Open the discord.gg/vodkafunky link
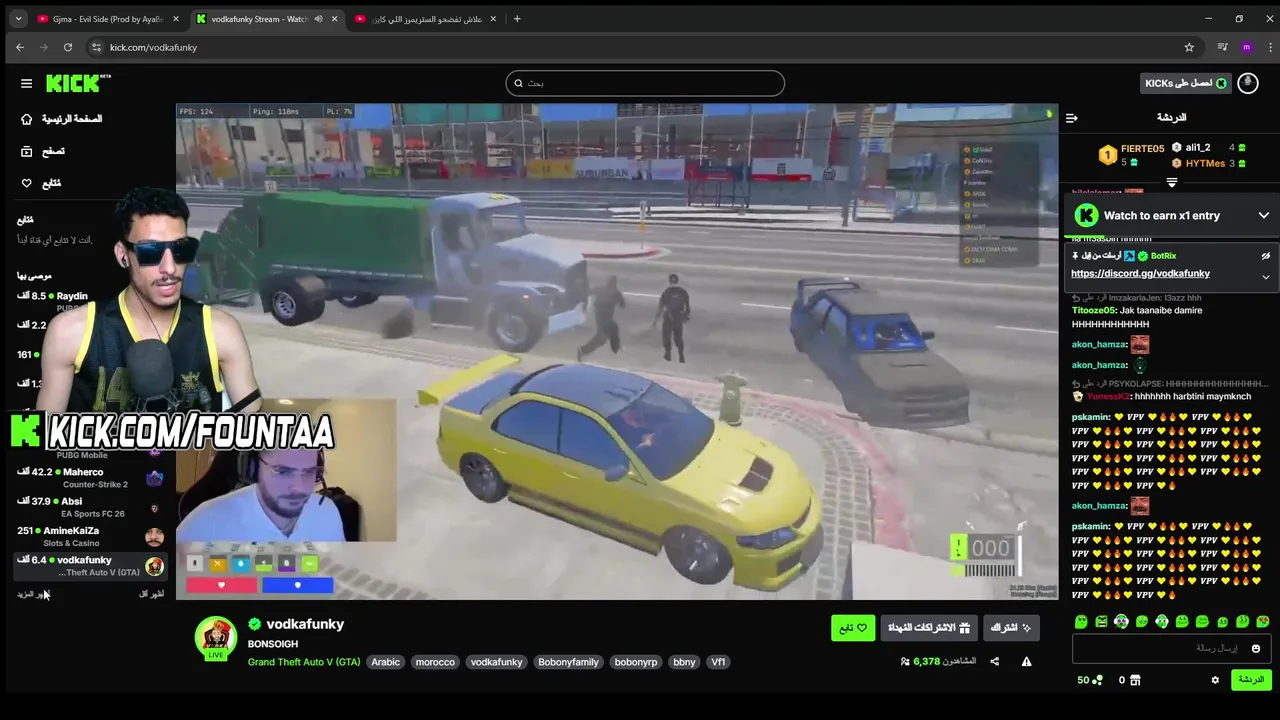The image size is (1280, 720). pyautogui.click(x=1140, y=273)
